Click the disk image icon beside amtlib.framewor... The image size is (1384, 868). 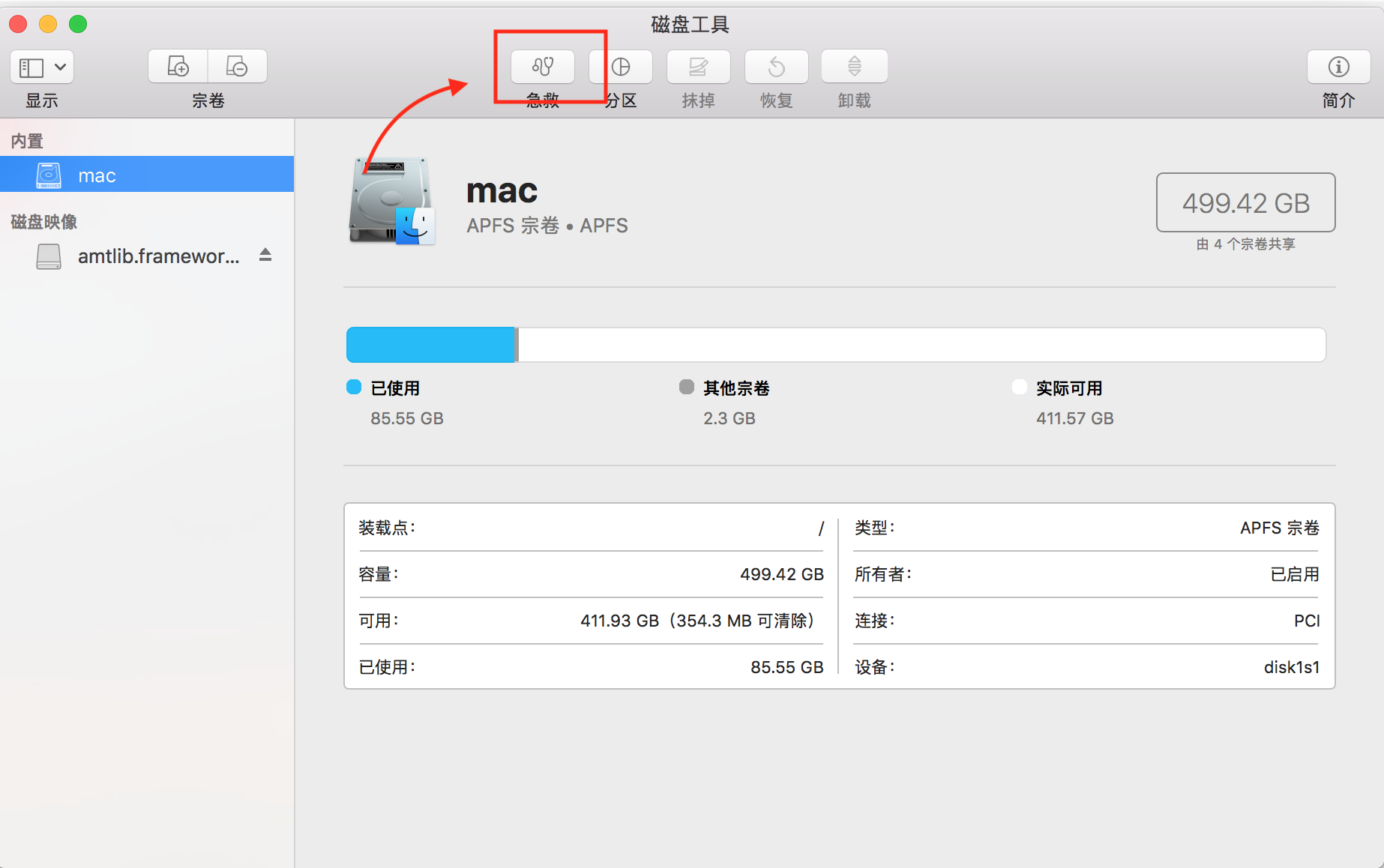pyautogui.click(x=49, y=256)
